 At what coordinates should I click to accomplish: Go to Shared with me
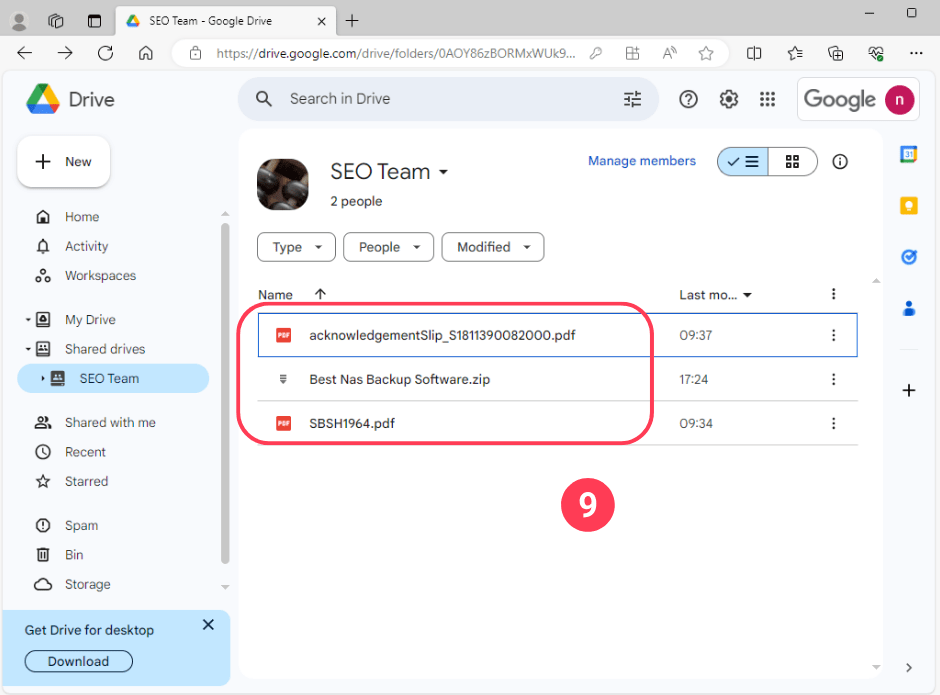click(x=110, y=422)
